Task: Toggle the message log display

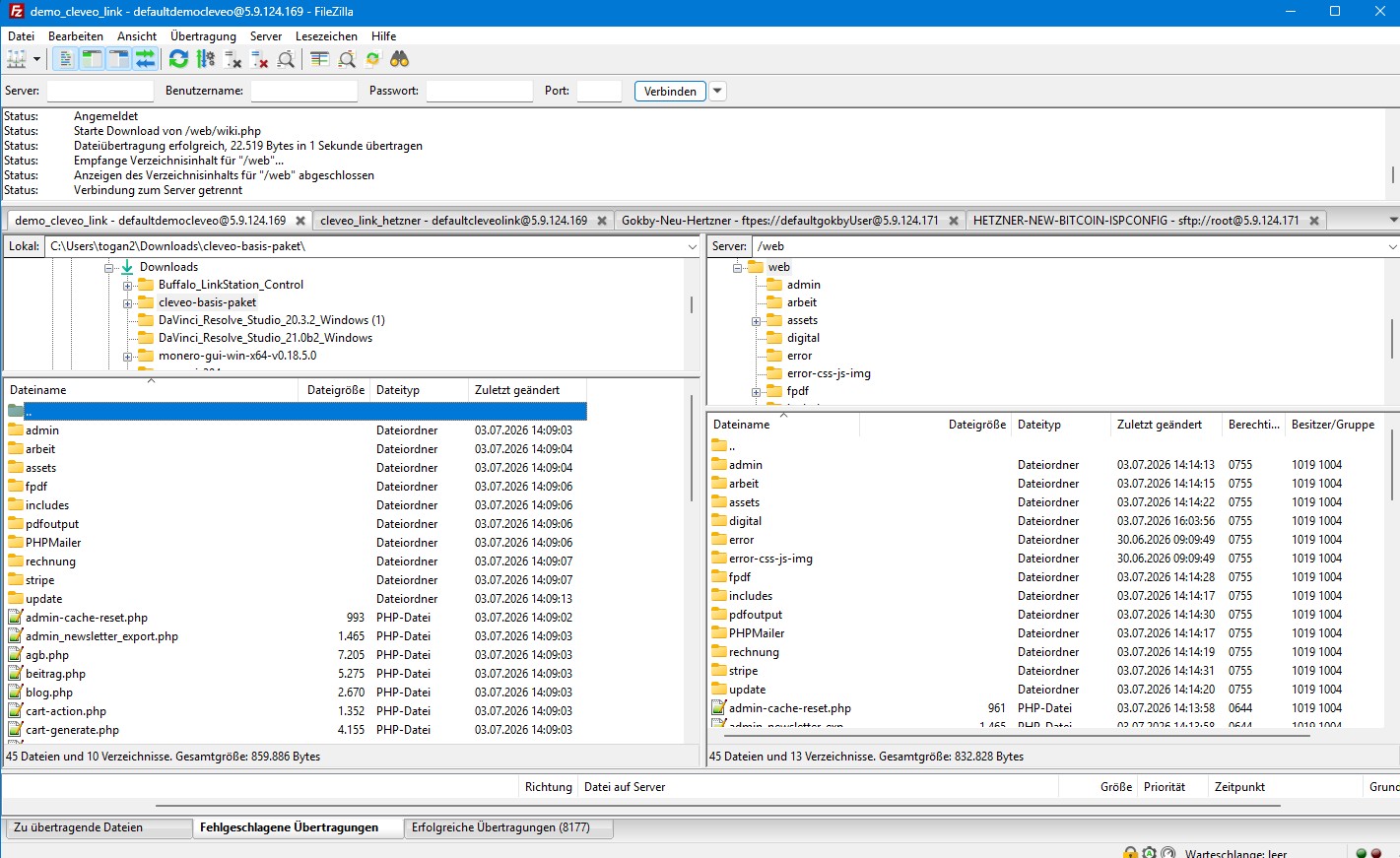Action: 65,59
